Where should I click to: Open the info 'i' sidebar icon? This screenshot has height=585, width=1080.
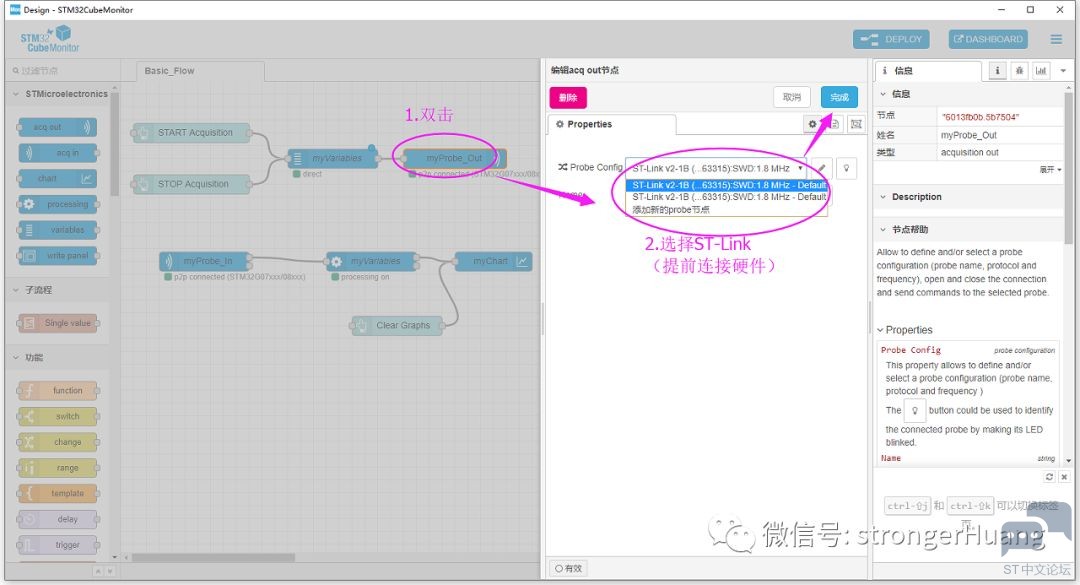tap(997, 70)
